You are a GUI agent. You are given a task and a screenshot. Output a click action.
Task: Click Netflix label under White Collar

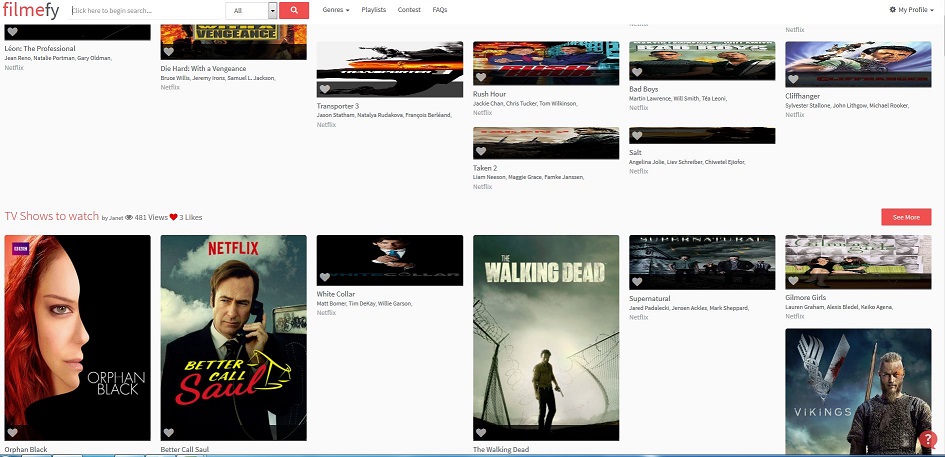pyautogui.click(x=326, y=313)
